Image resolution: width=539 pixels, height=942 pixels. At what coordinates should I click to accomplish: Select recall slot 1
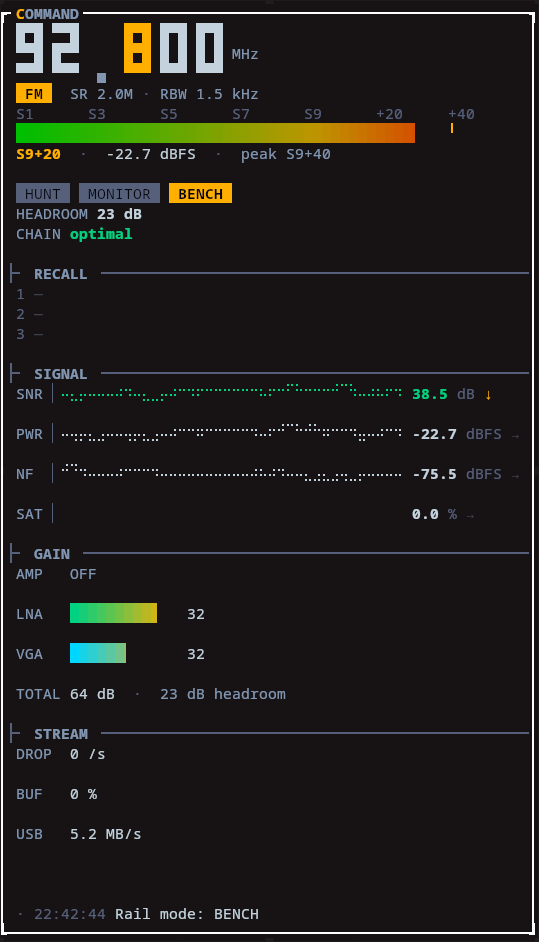click(x=29, y=294)
